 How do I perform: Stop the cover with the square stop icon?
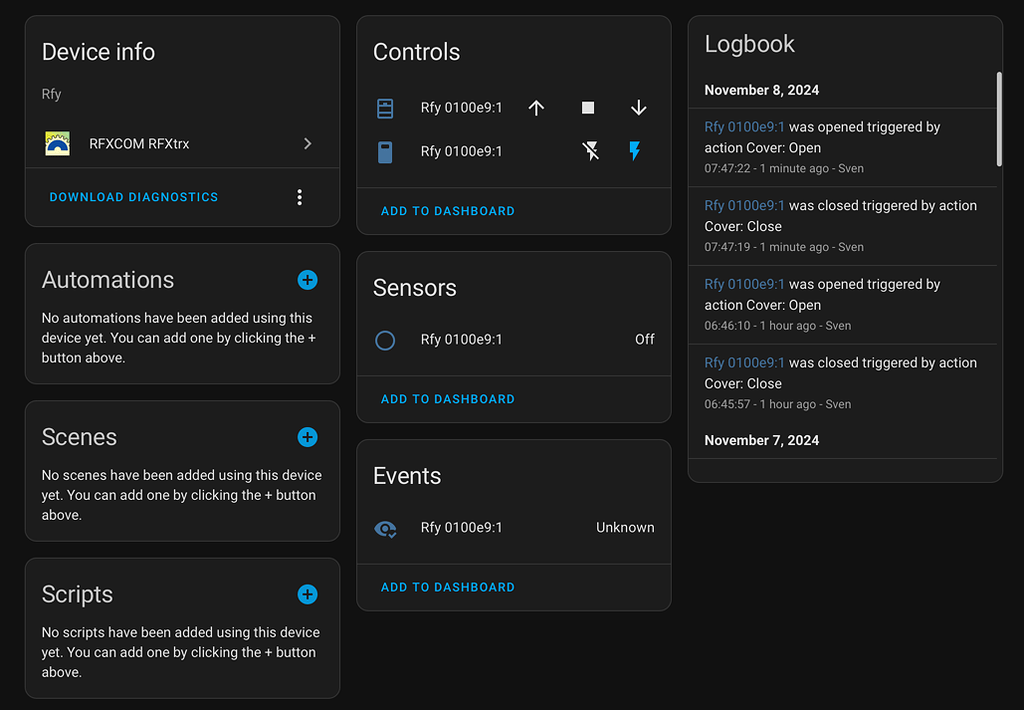click(587, 107)
